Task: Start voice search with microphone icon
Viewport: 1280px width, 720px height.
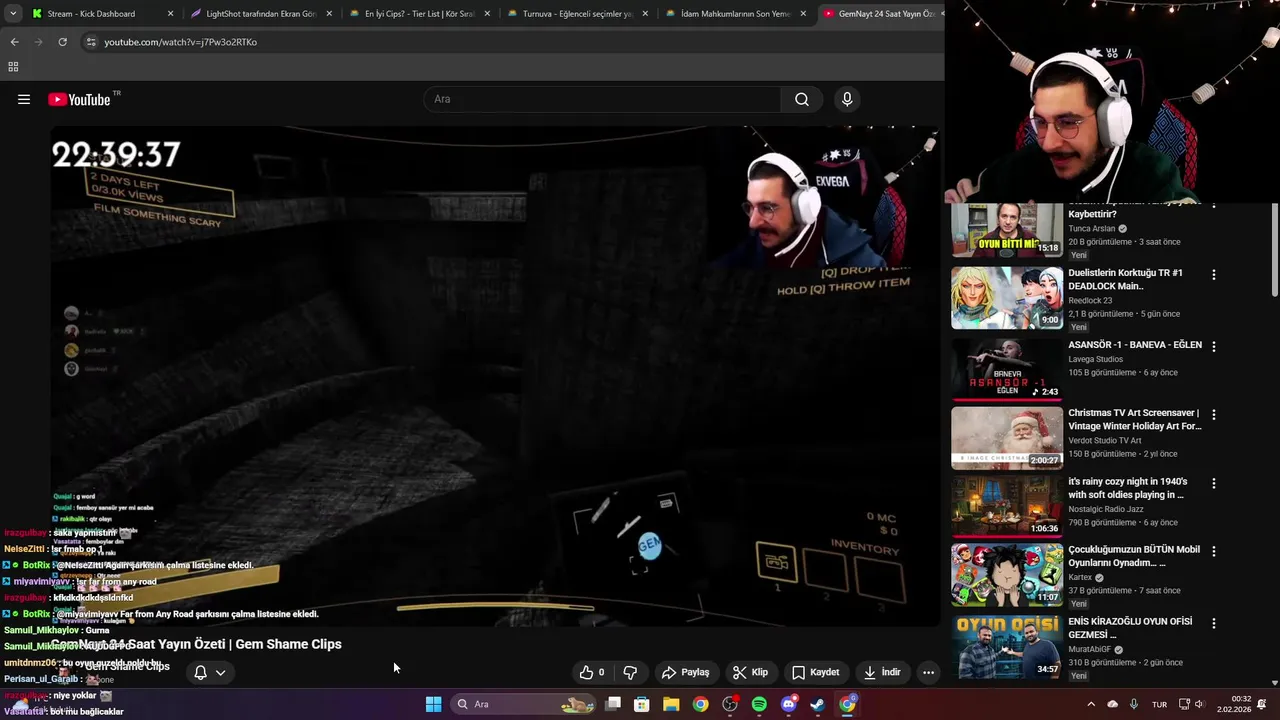Action: pyautogui.click(x=847, y=99)
